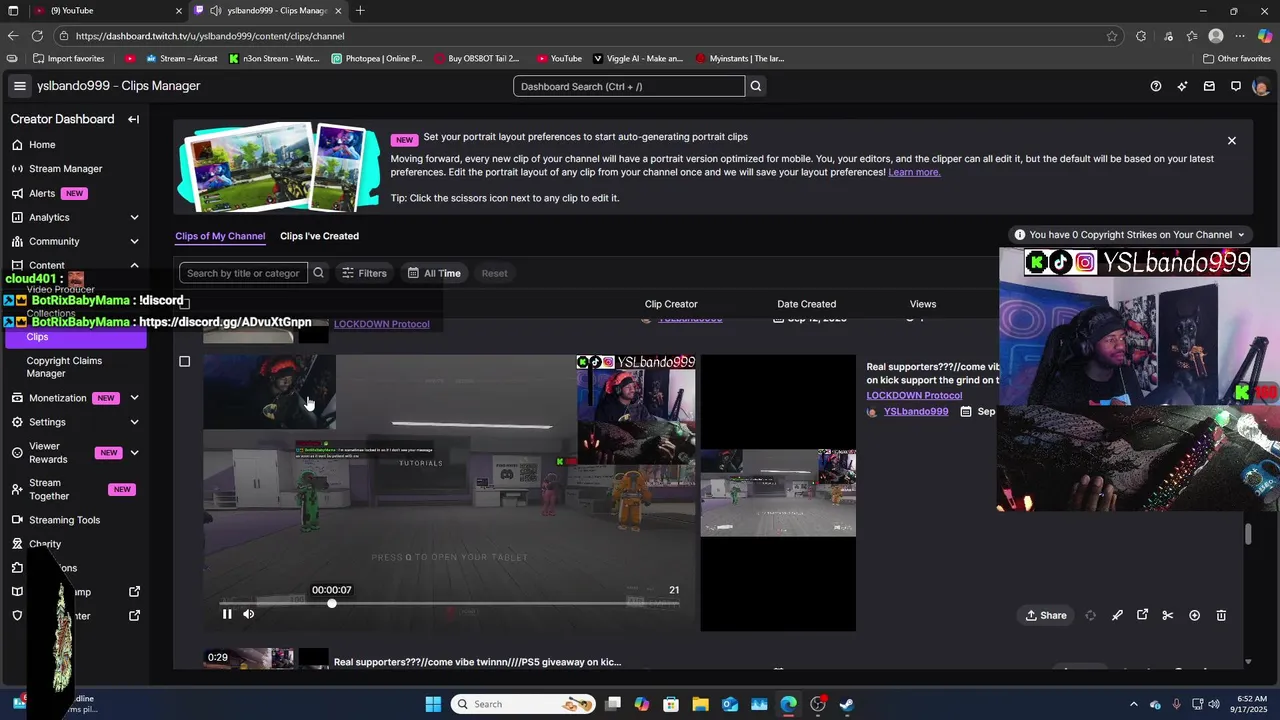Open the hamburger menu beside Clips Manager title

coord(19,86)
